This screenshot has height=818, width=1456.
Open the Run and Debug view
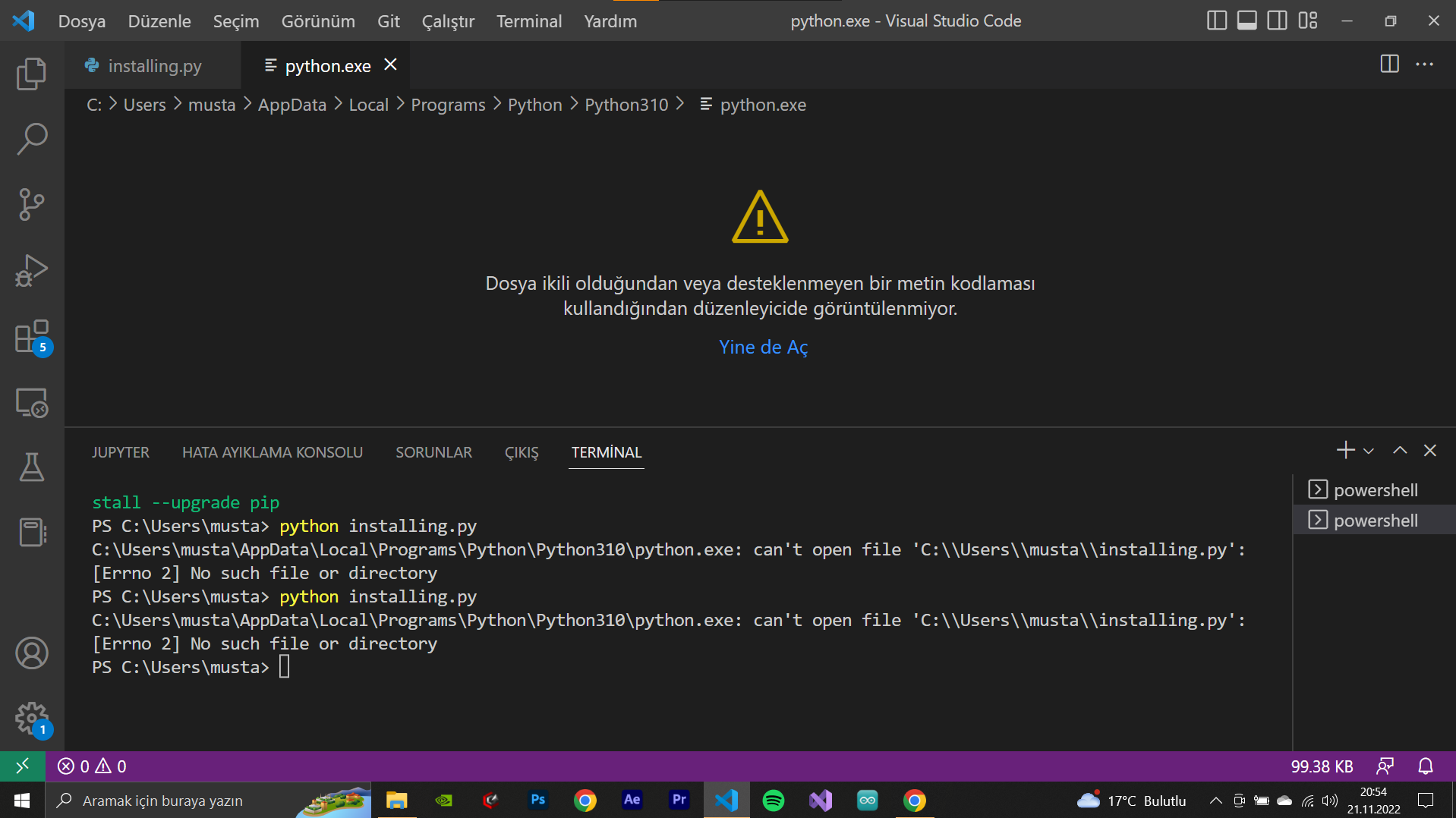(x=32, y=271)
